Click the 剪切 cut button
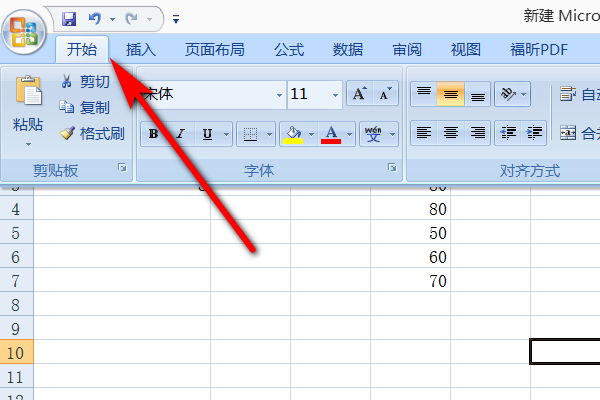 pos(85,82)
